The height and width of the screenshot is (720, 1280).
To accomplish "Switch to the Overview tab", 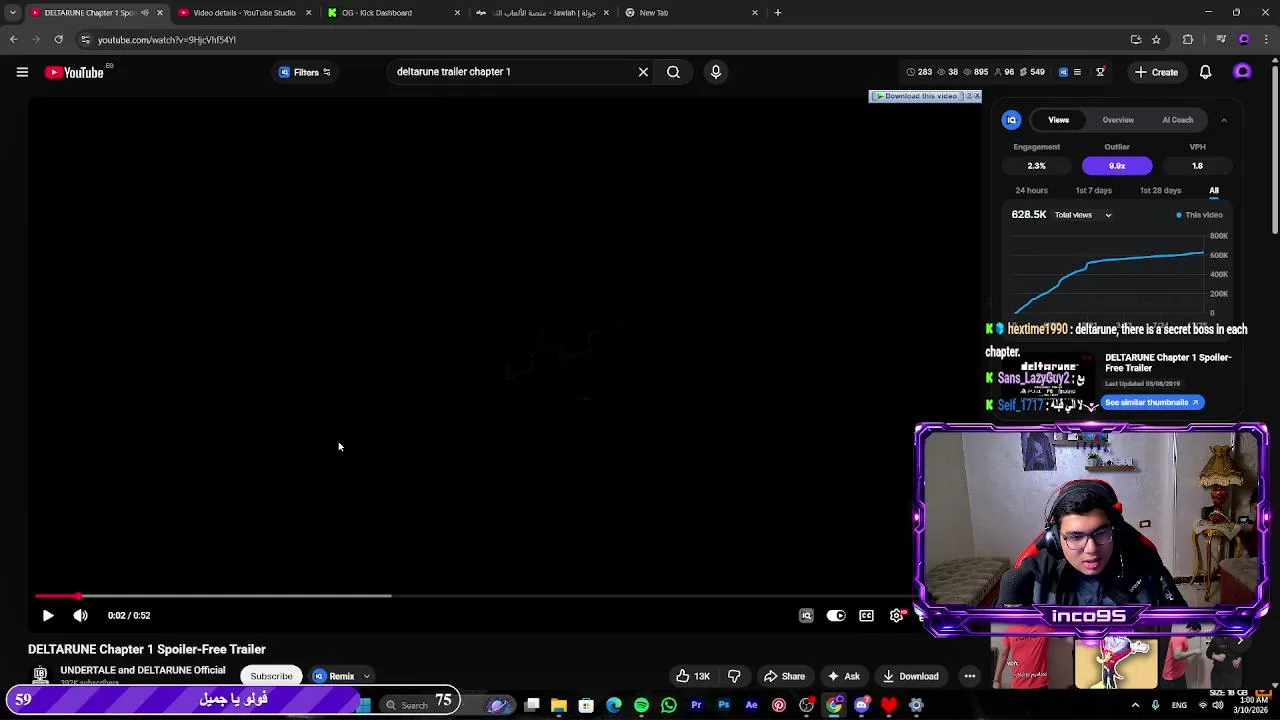I will click(x=1118, y=120).
